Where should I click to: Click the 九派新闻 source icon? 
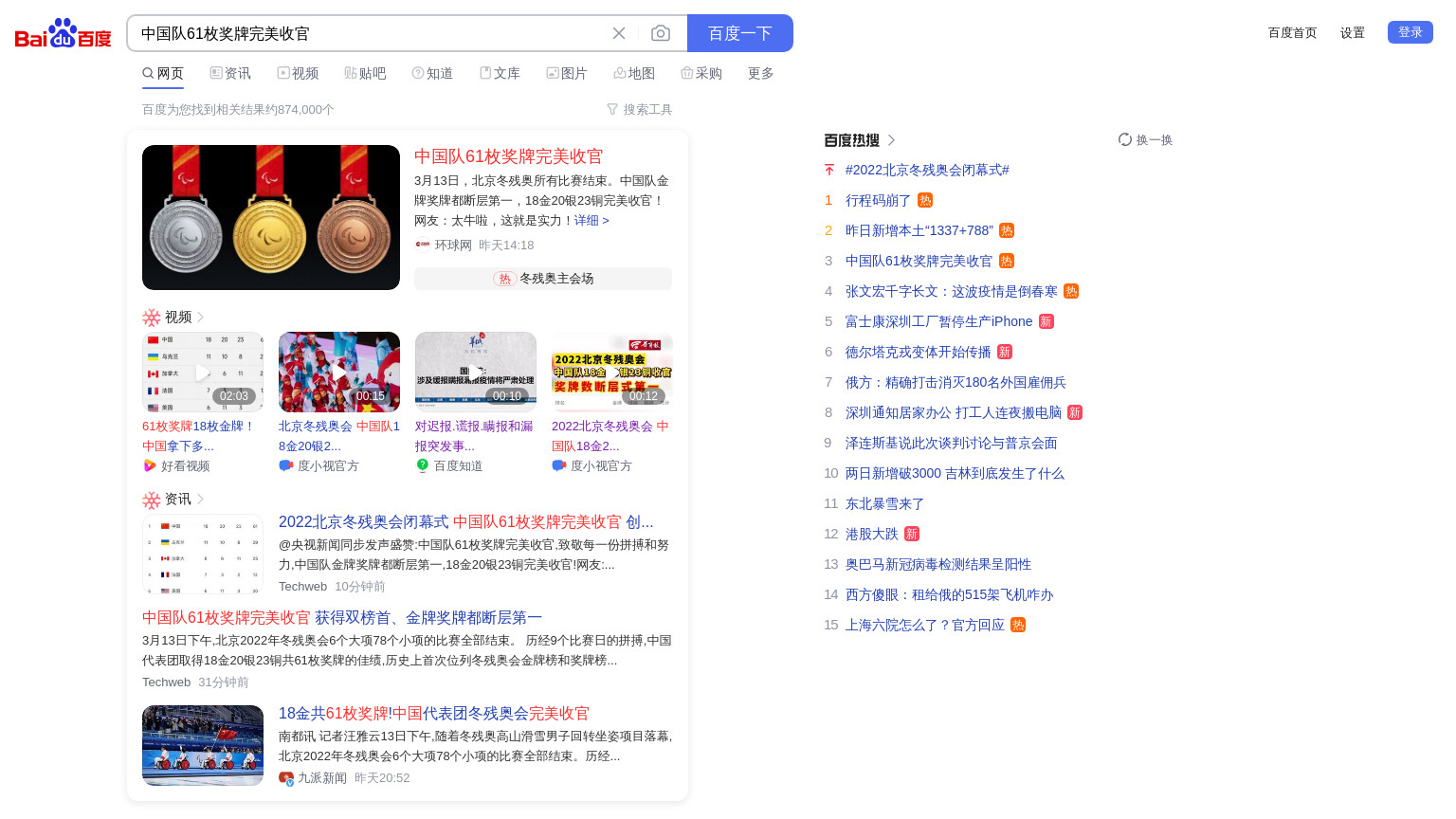[x=286, y=777]
